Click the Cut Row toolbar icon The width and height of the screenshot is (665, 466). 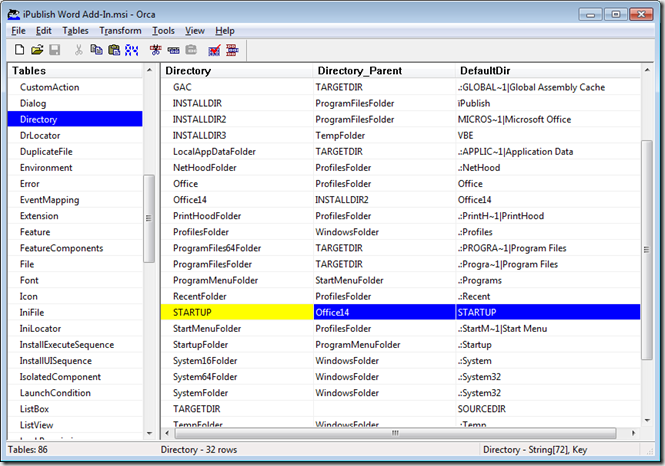click(156, 50)
